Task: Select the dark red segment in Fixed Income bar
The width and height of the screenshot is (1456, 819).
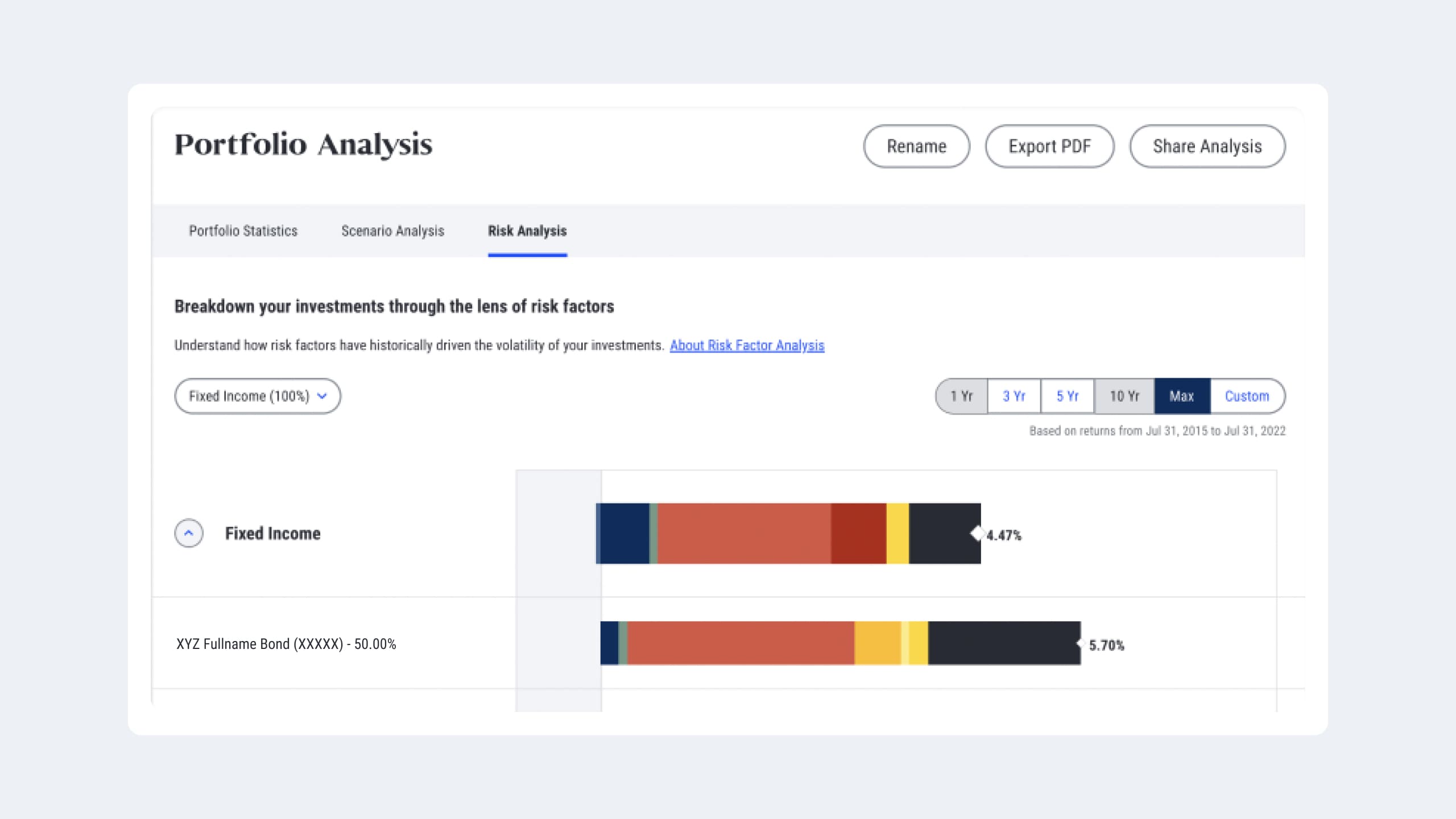Action: coord(858,533)
